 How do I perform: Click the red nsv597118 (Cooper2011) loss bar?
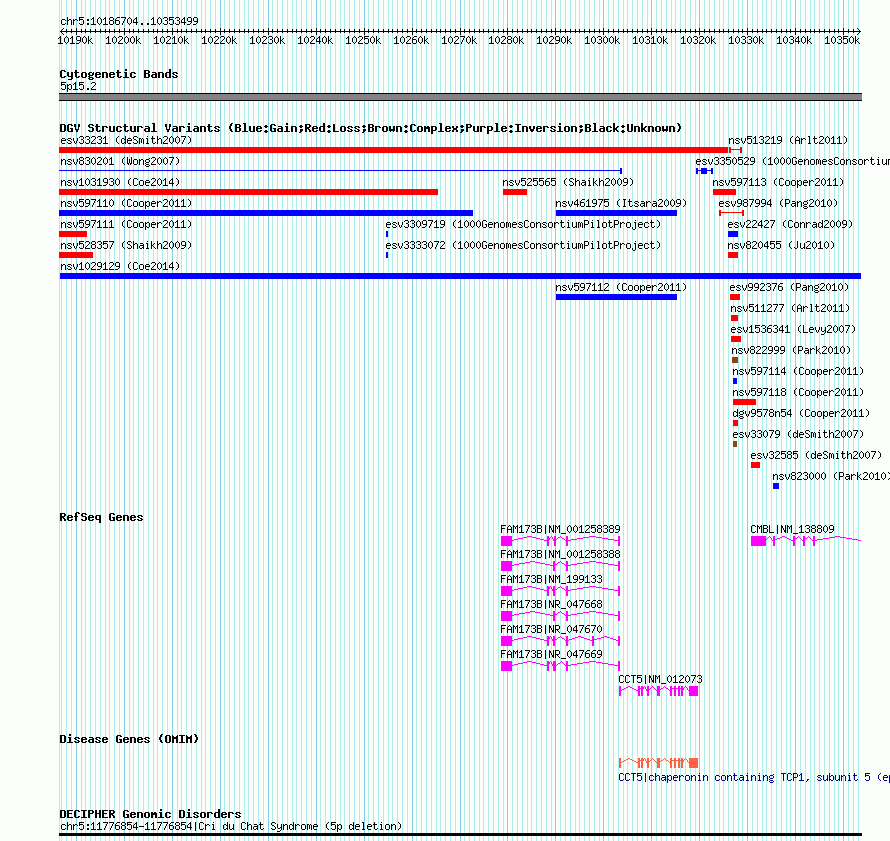[744, 402]
